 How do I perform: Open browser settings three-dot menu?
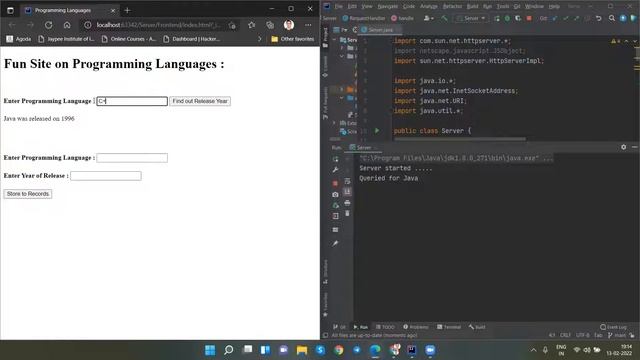pos(308,25)
